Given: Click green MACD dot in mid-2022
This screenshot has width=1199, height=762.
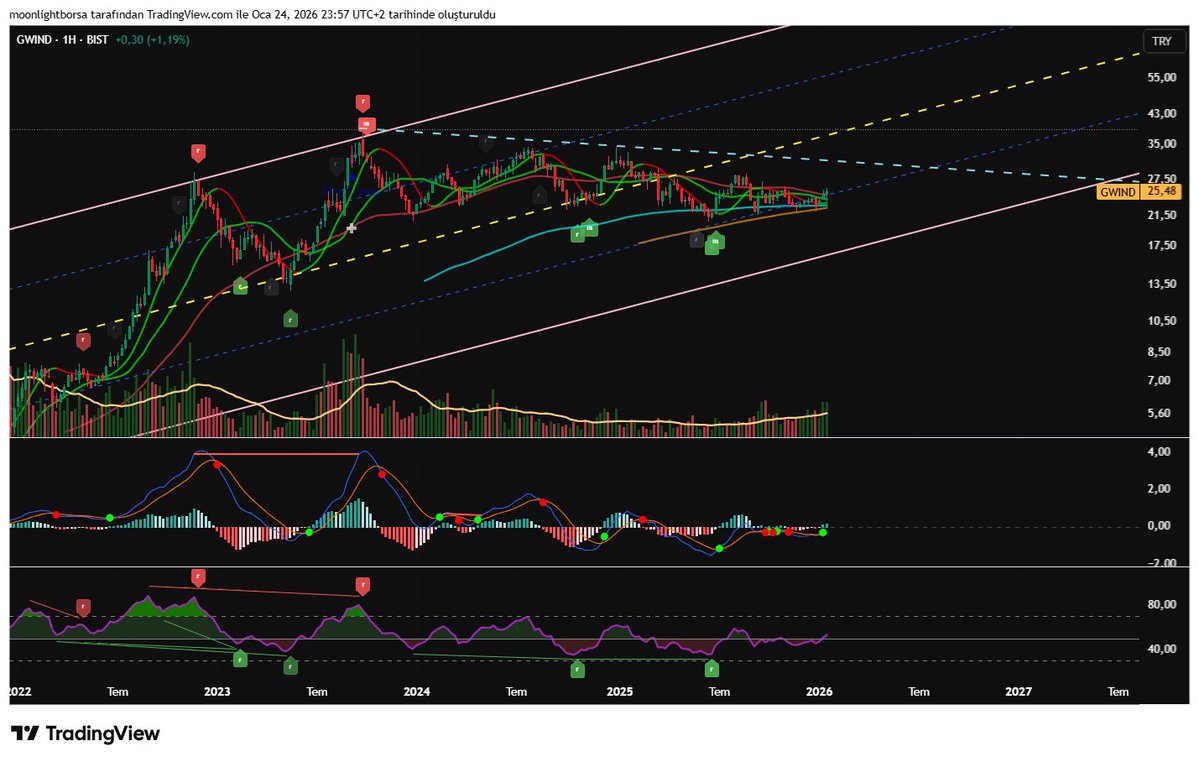Looking at the screenshot, I should click(x=109, y=518).
